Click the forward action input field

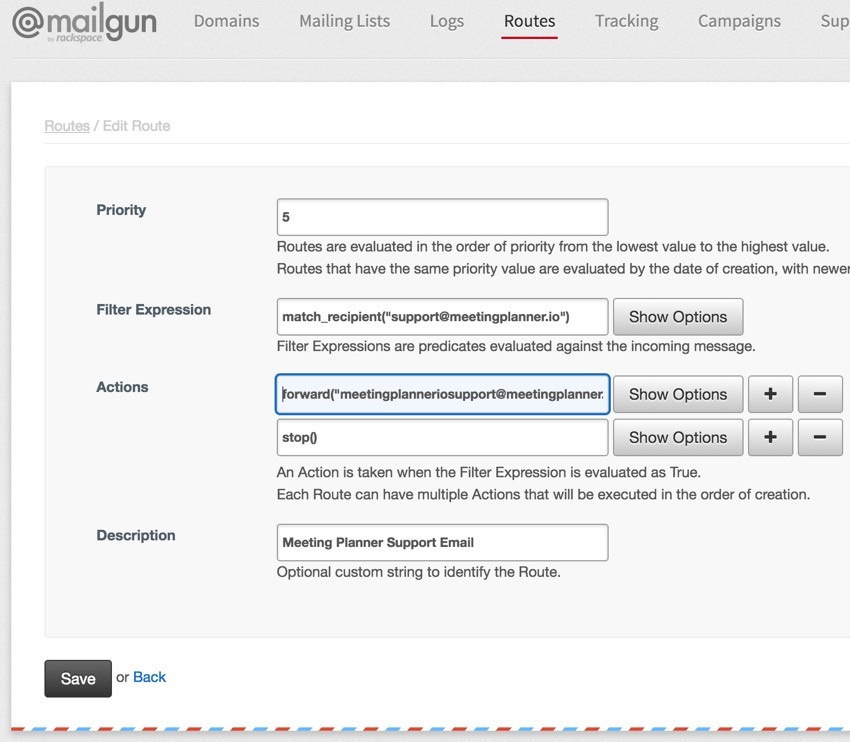pyautogui.click(x=442, y=394)
